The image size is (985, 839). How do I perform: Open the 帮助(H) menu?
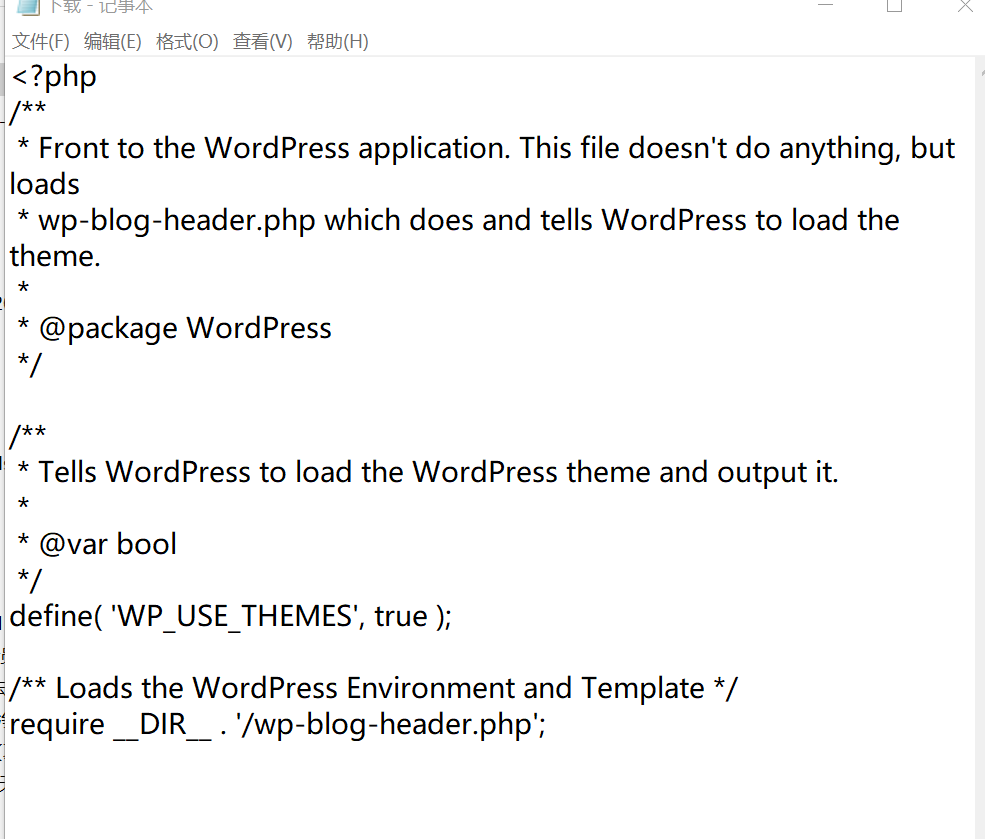pos(337,41)
